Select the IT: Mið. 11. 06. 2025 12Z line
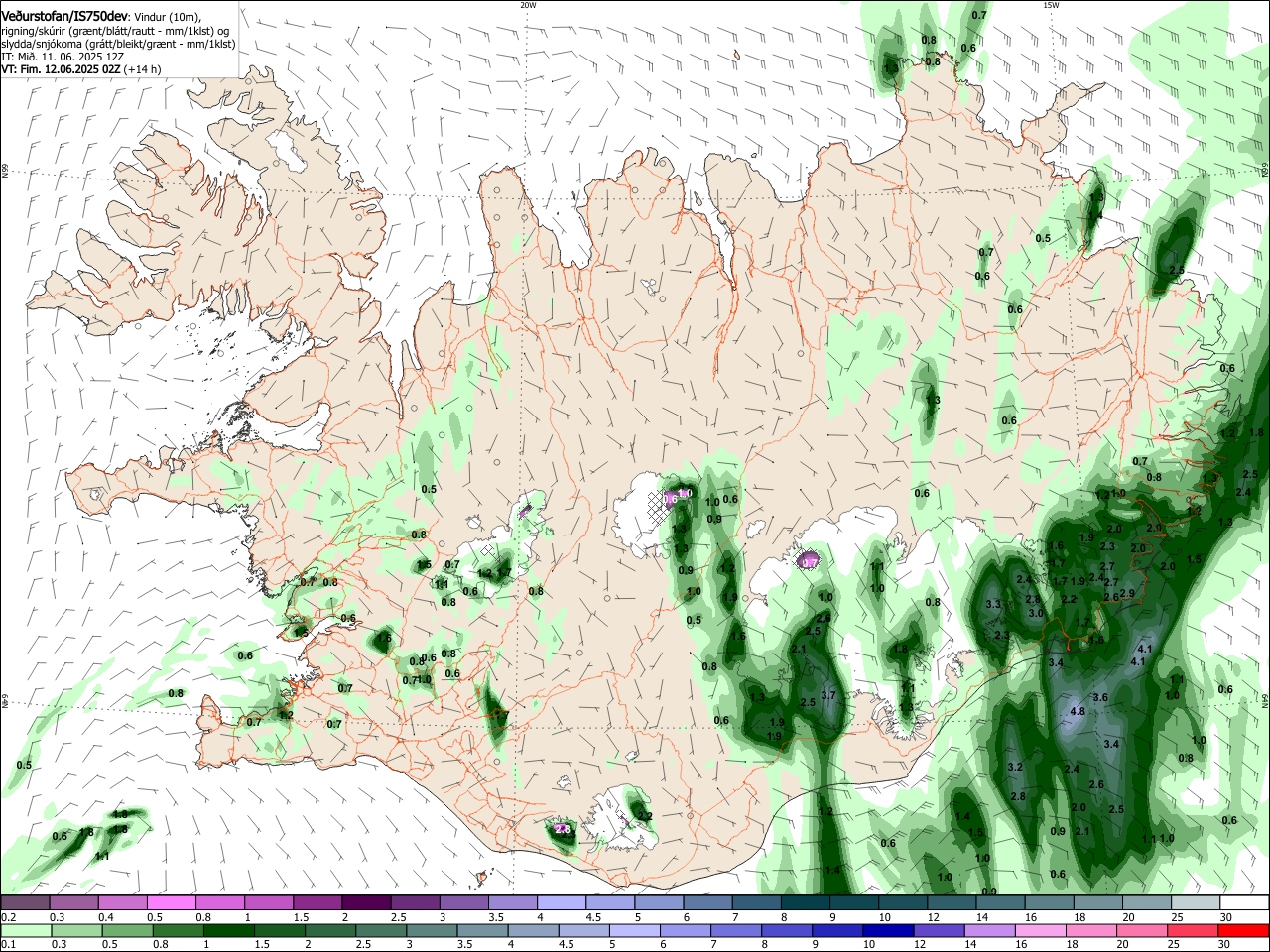 [x=62, y=58]
